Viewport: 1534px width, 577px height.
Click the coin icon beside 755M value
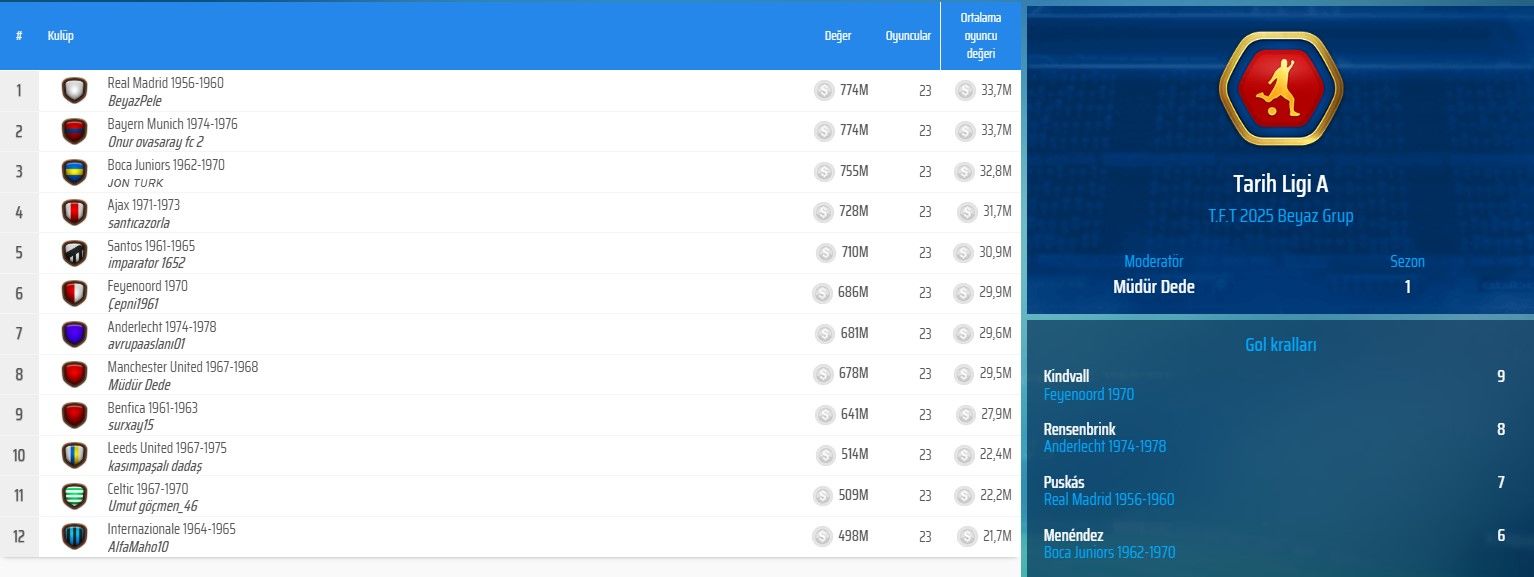(x=823, y=172)
